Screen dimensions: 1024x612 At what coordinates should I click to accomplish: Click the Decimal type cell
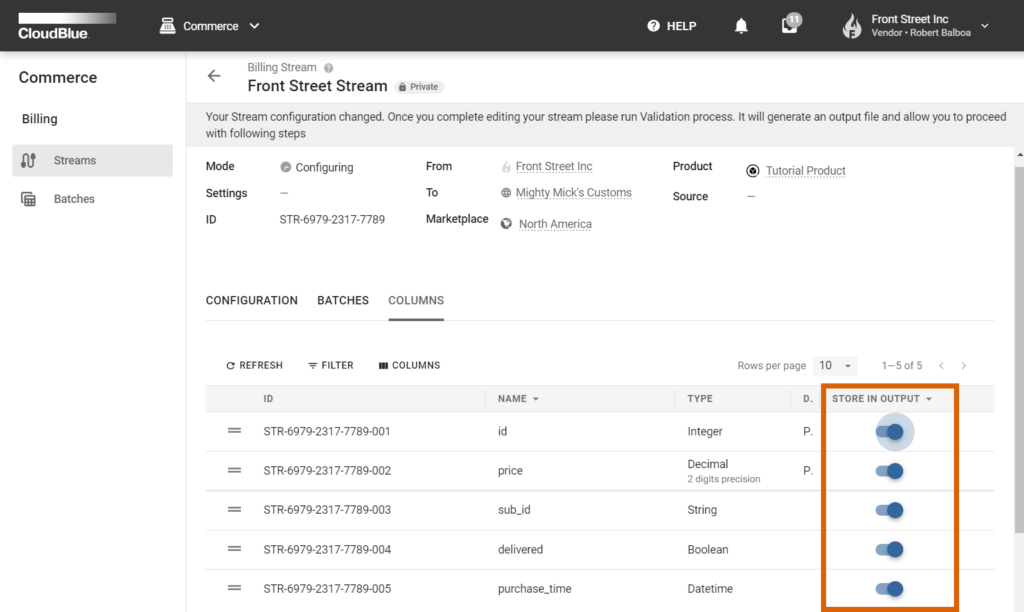pos(707,464)
